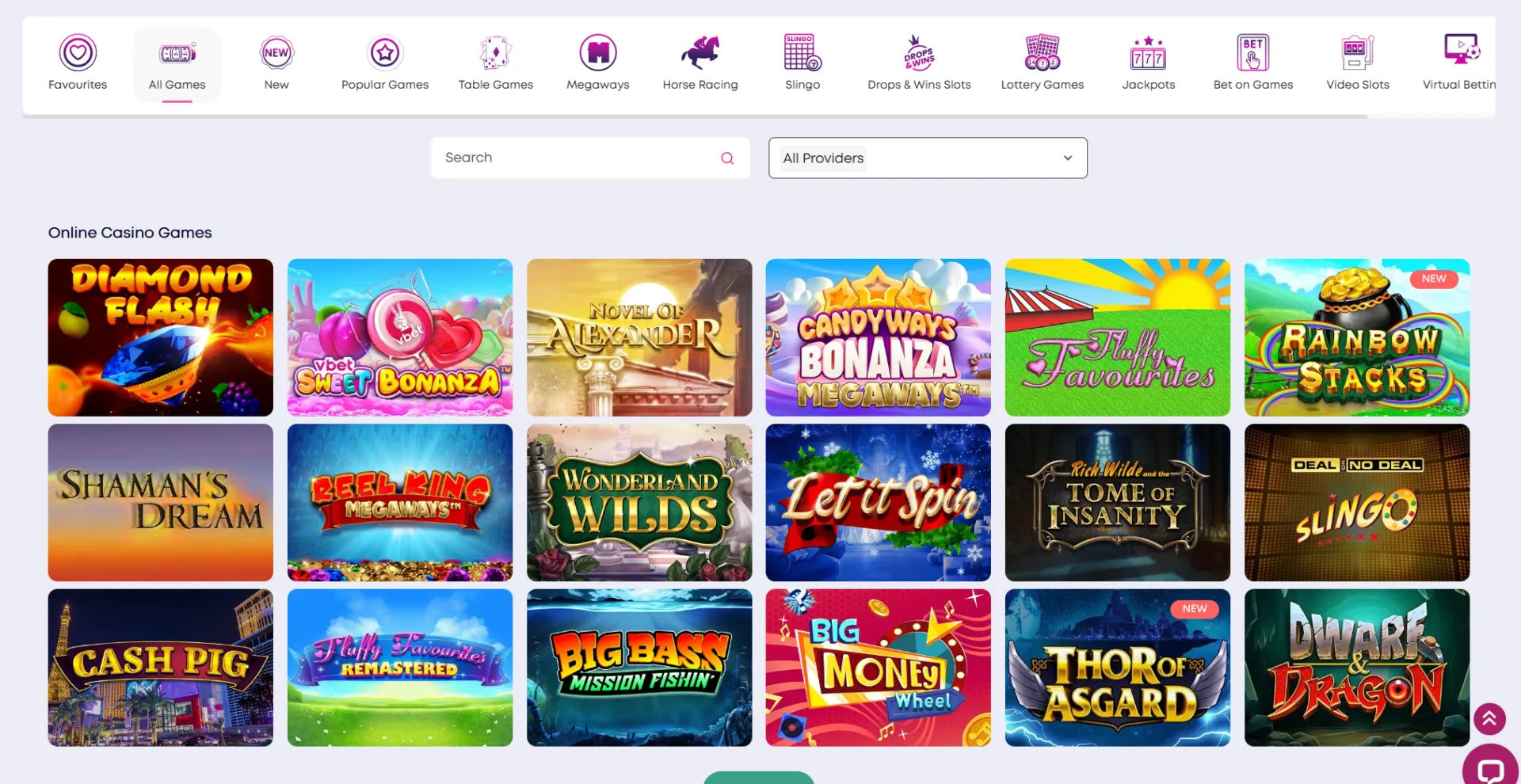Play Big Bass Mission Fishin'
The height and width of the screenshot is (784, 1521).
[639, 668]
